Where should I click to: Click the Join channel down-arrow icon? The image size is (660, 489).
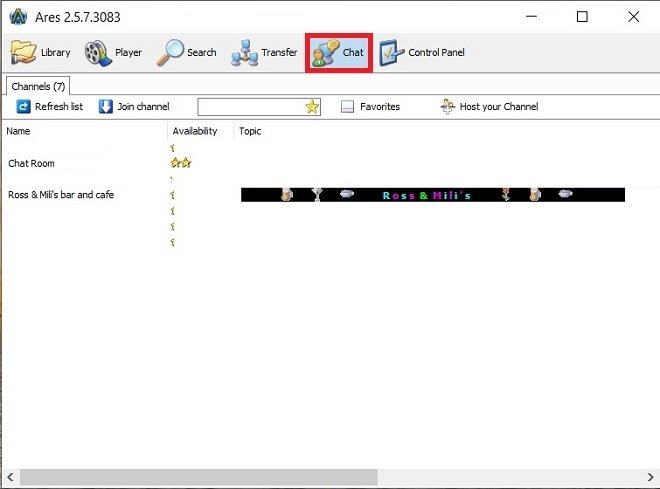coord(105,106)
